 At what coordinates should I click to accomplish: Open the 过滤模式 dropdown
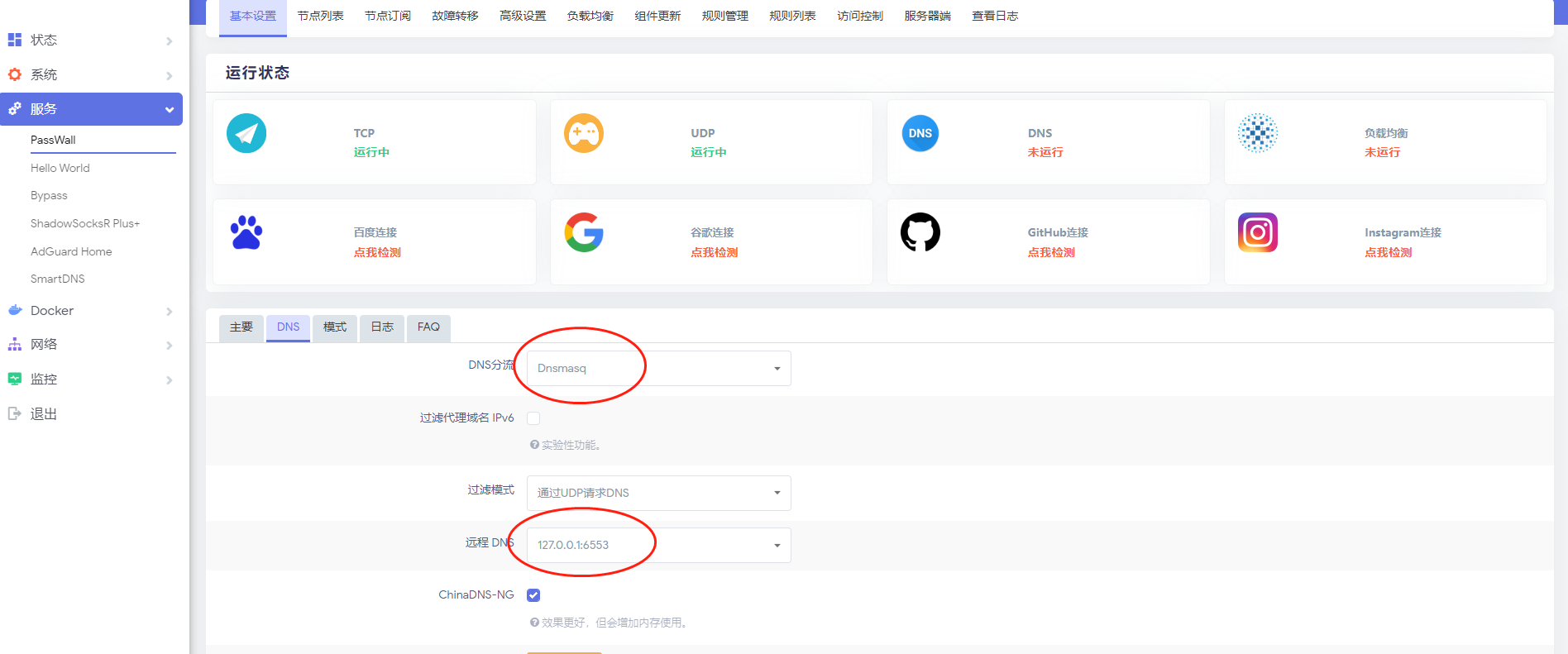658,493
